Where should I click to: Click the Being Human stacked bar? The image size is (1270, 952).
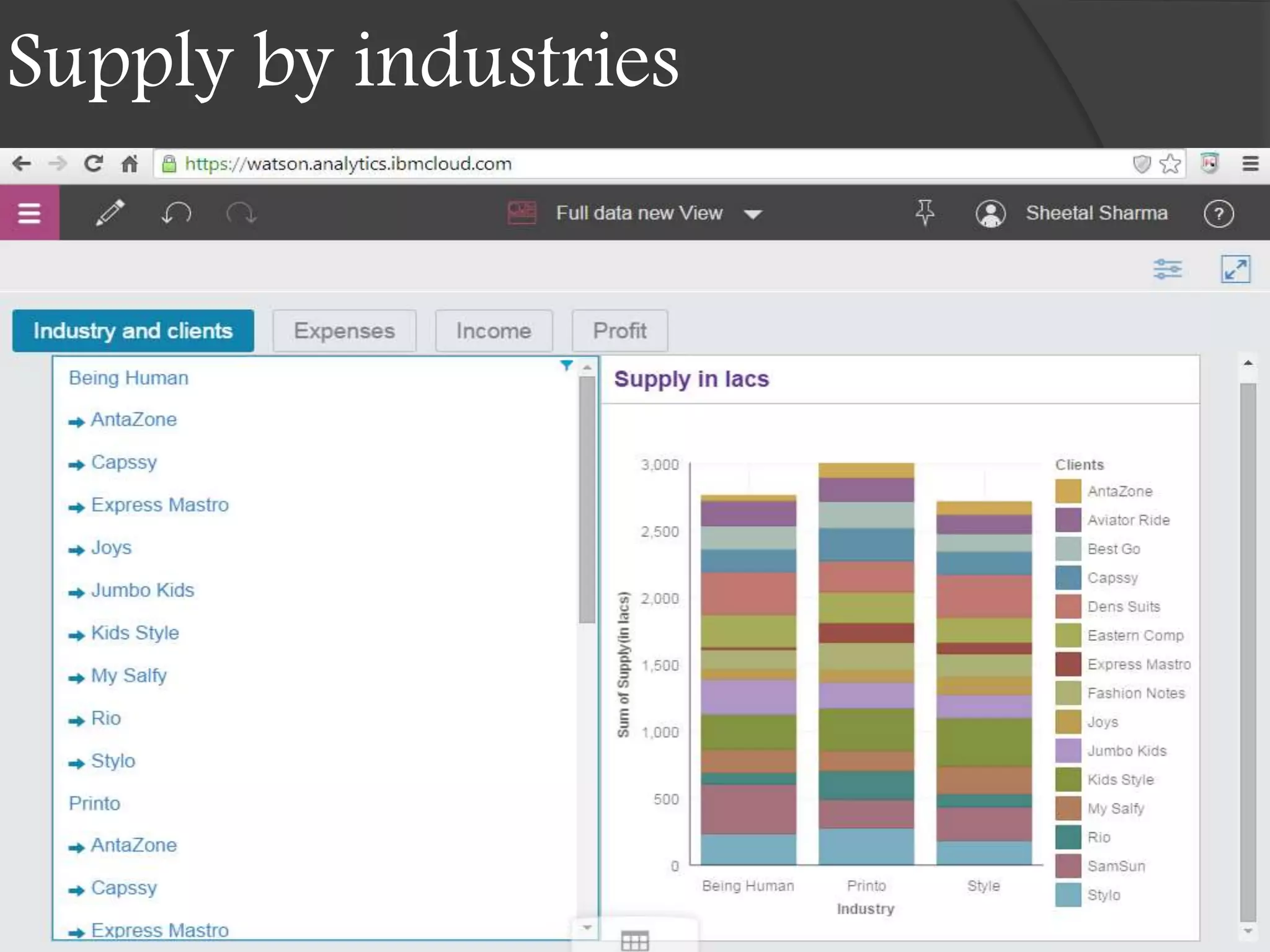[x=748, y=679]
